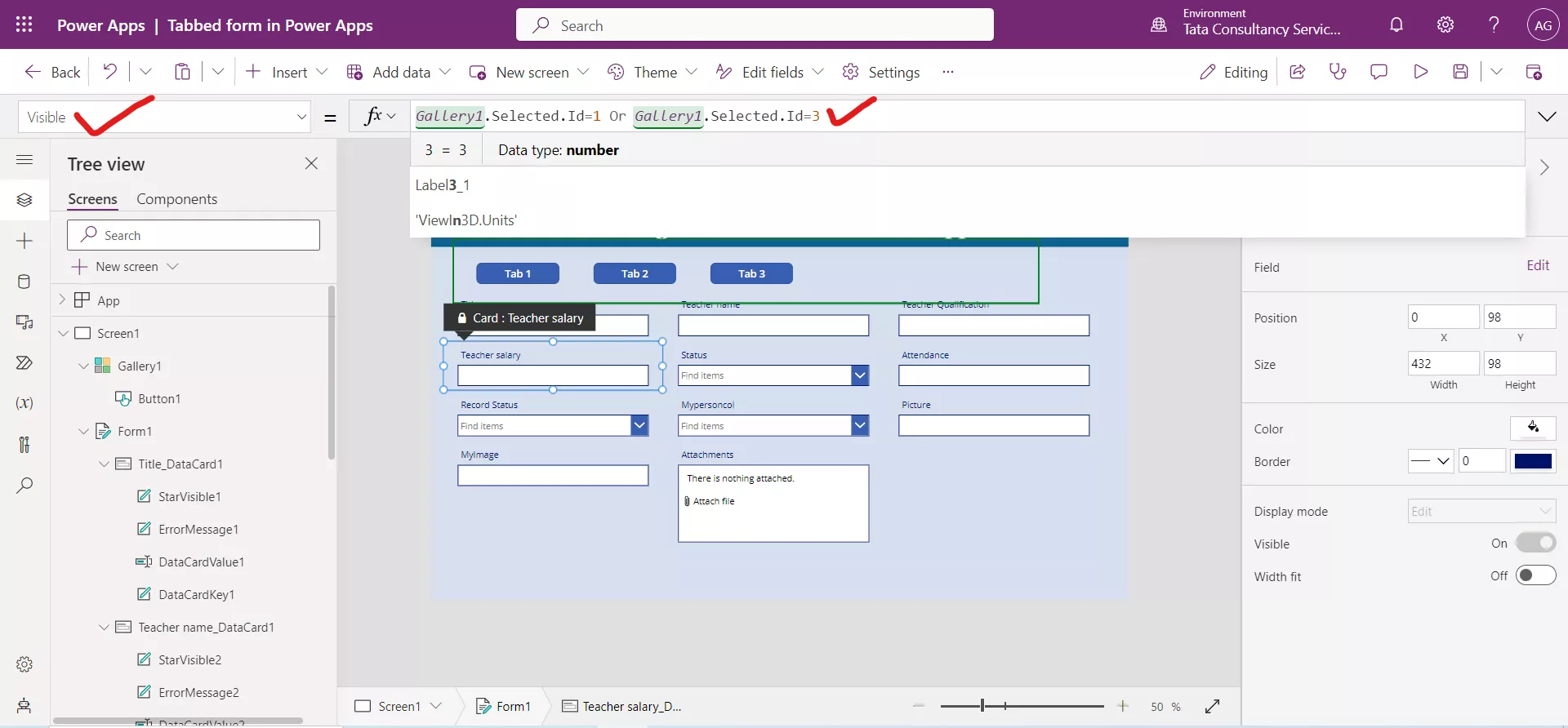The height and width of the screenshot is (728, 1568).
Task: Open the Add data menu
Action: pyautogui.click(x=399, y=72)
